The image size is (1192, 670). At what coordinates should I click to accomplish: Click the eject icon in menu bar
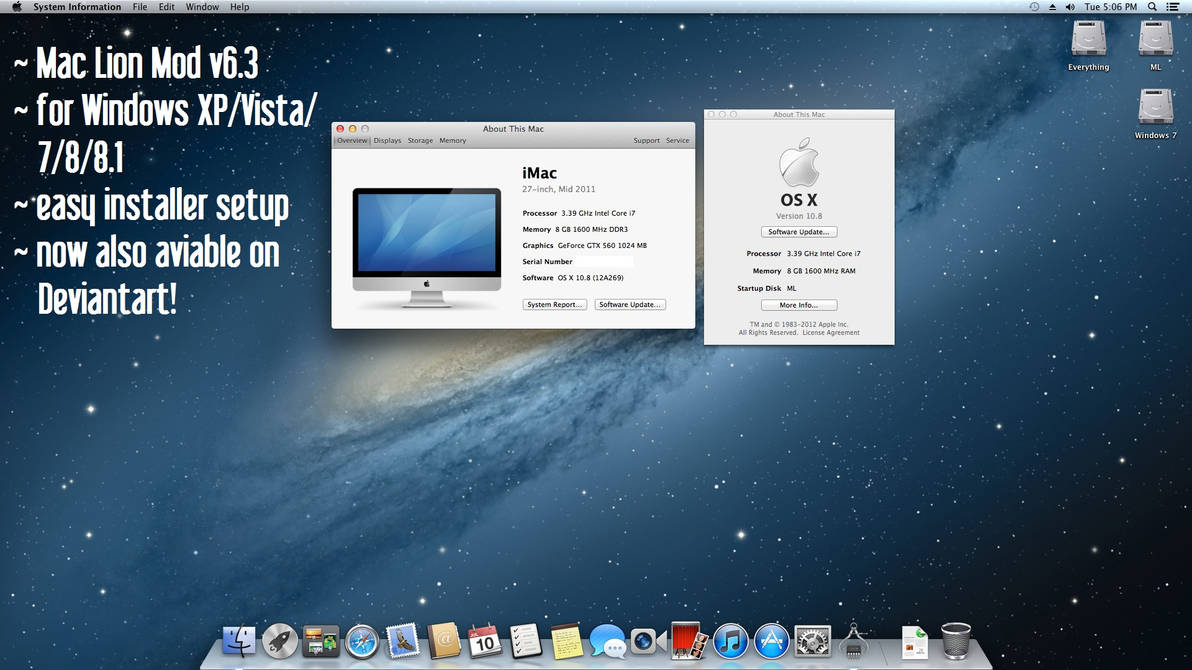click(1052, 7)
